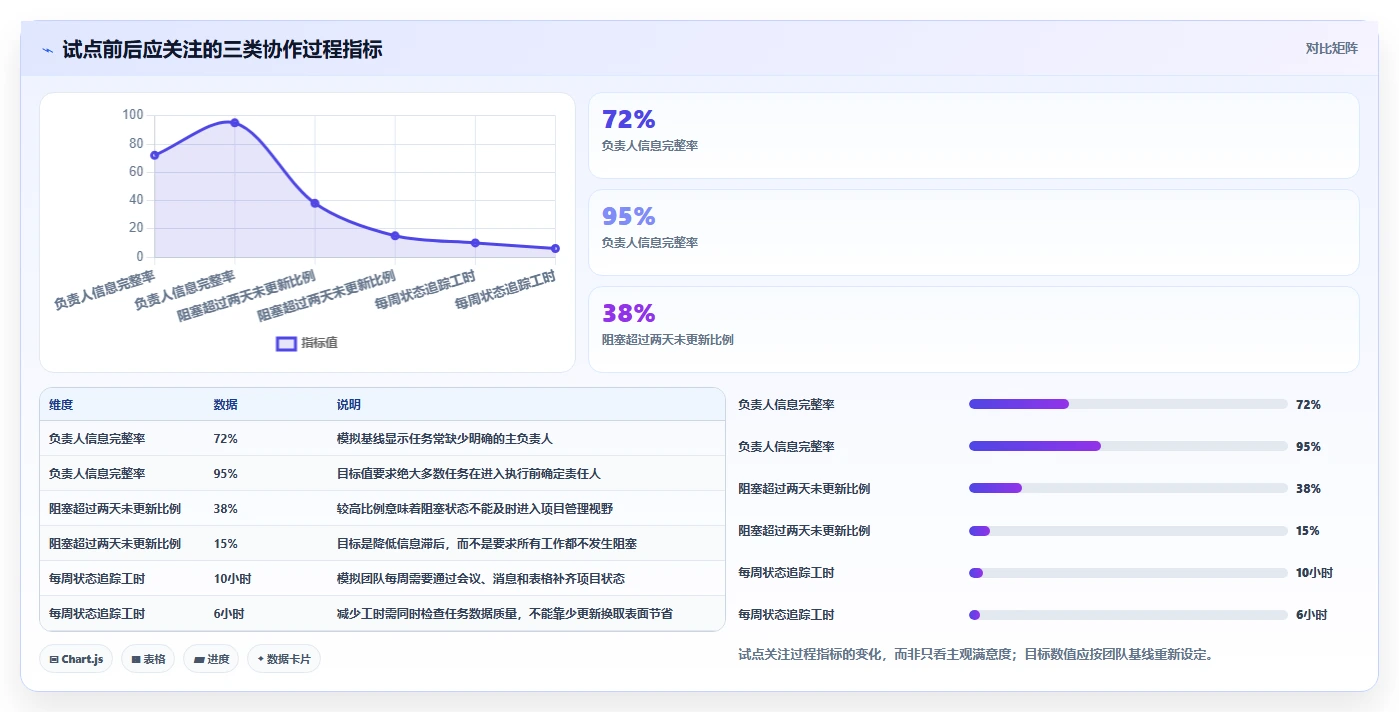Click the 10小时 progress bar
Image resolution: width=1399 pixels, height=712 pixels.
click(1128, 573)
